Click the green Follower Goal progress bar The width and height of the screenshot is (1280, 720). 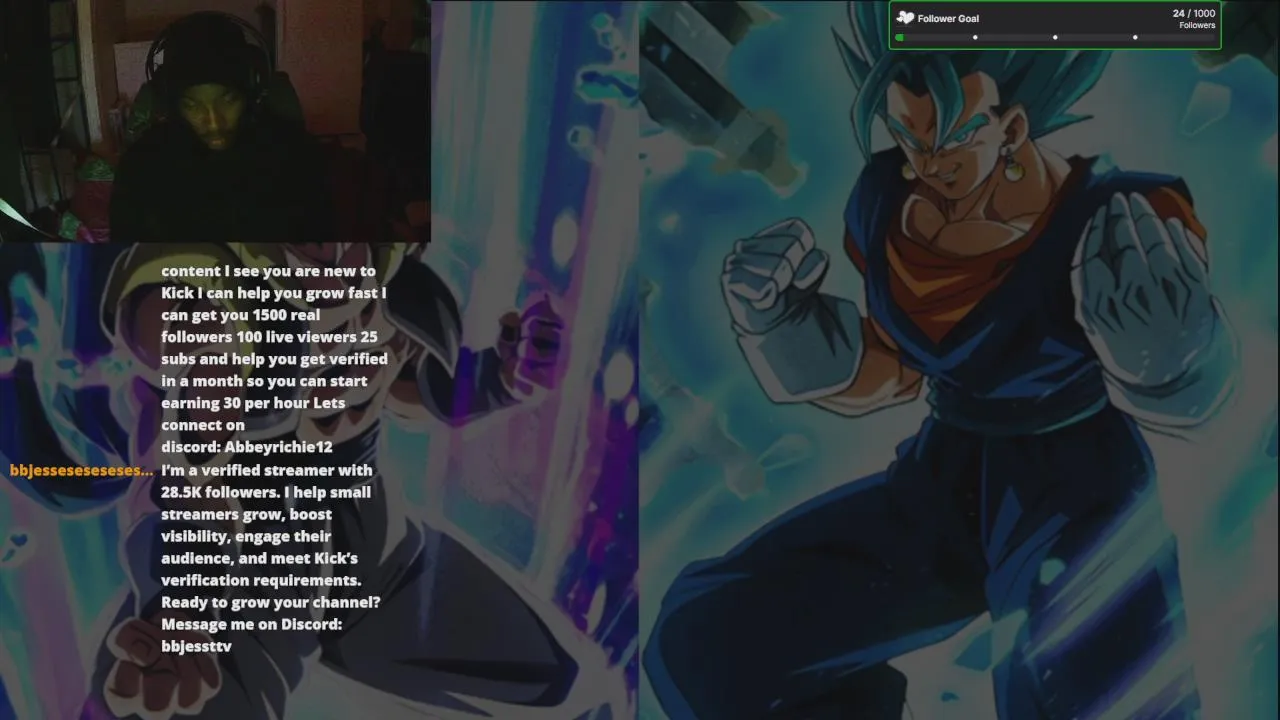click(1055, 38)
